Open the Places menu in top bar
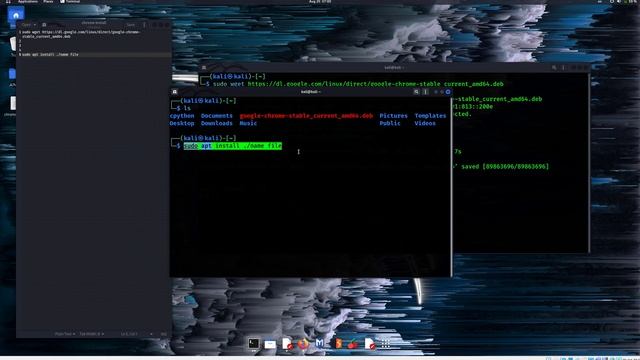The width and height of the screenshot is (640, 360). pyautogui.click(x=48, y=2)
